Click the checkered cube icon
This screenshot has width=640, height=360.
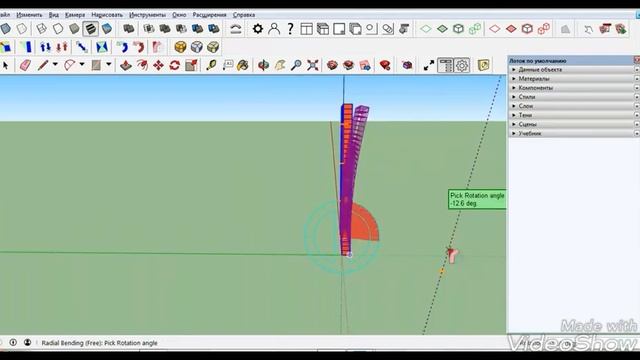tap(213, 47)
